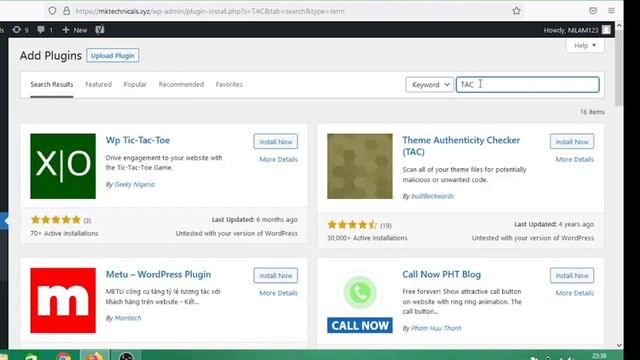Open Chrome from the Windows taskbar
Image resolution: width=640 pixels, height=360 pixels.
pyautogui.click(x=64, y=356)
